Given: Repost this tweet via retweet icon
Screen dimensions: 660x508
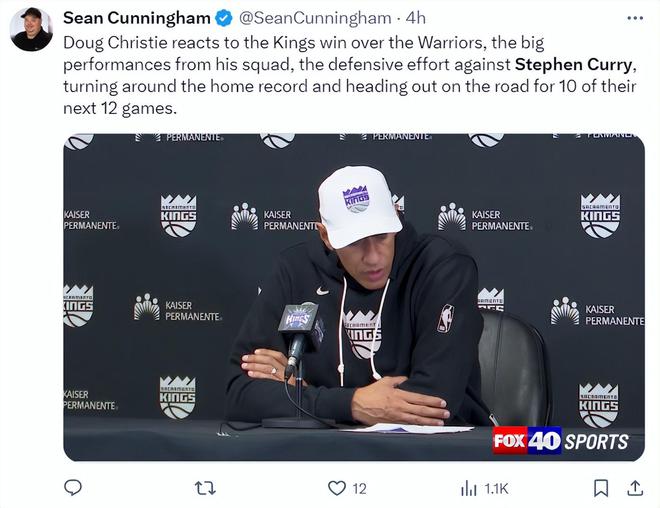Looking at the screenshot, I should pos(205,488).
